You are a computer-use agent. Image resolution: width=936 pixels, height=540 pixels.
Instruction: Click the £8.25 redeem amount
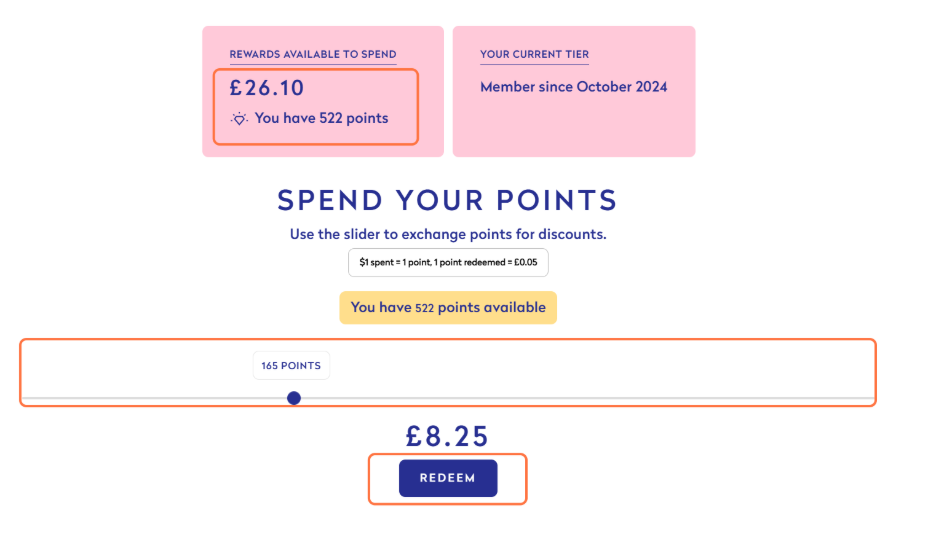pyautogui.click(x=447, y=436)
